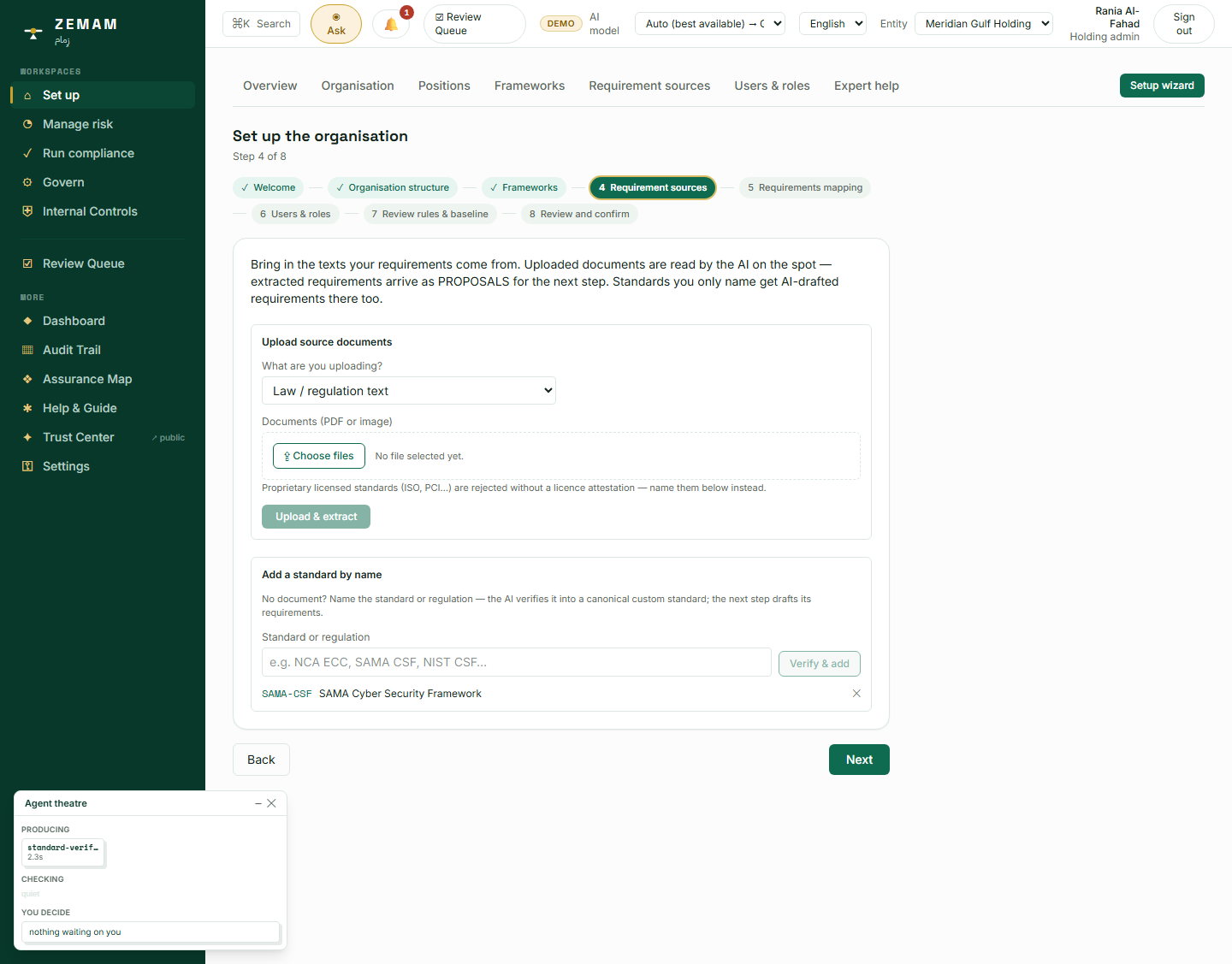This screenshot has height=964, width=1232.
Task: Click the Ask button
Action: pos(336,24)
